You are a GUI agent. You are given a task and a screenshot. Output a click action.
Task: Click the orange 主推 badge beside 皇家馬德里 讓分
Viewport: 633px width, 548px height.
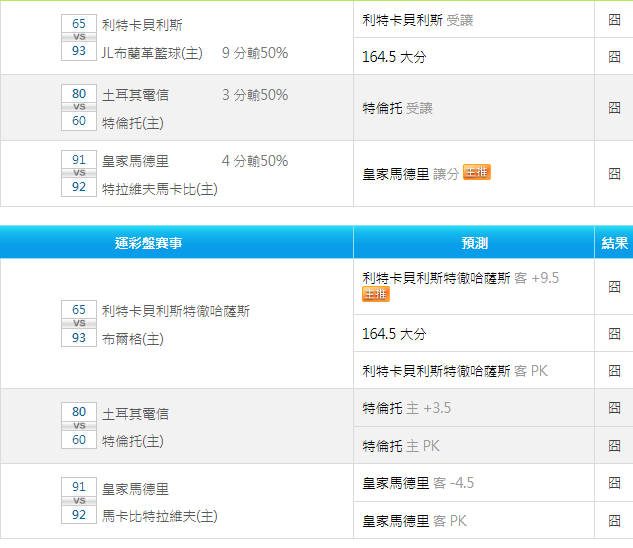476,173
